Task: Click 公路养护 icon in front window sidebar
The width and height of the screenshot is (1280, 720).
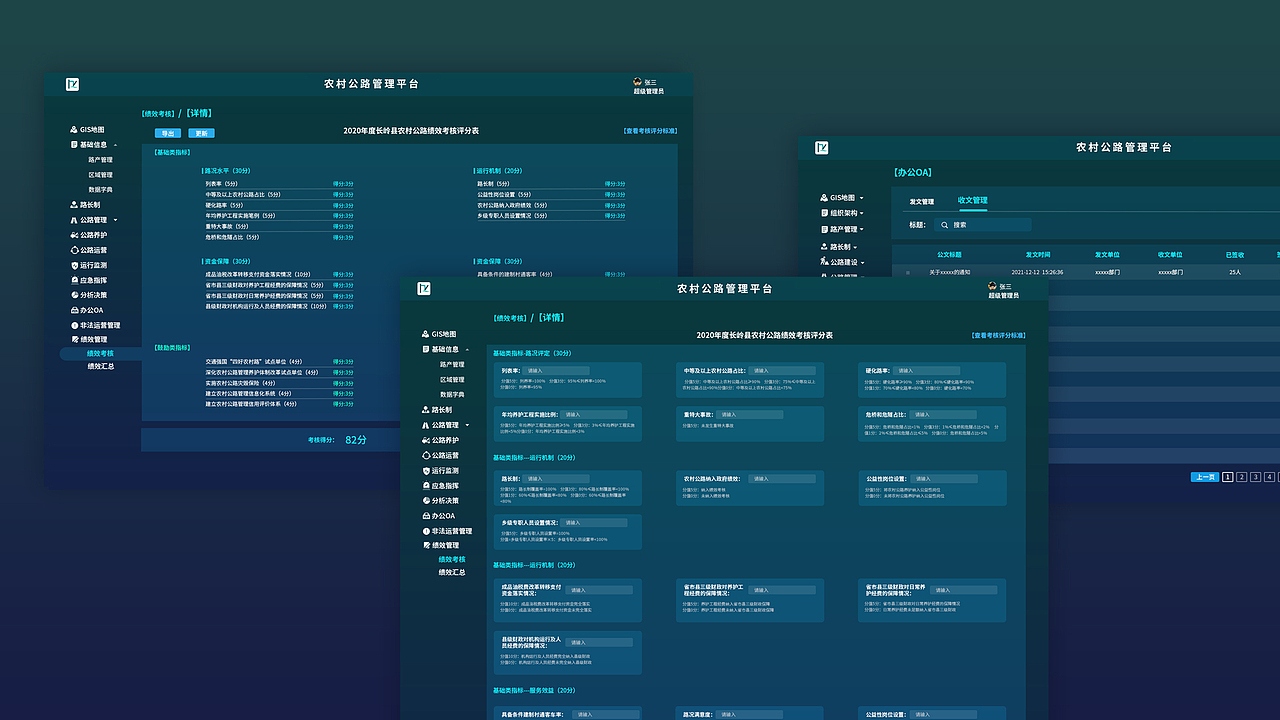Action: (425, 440)
